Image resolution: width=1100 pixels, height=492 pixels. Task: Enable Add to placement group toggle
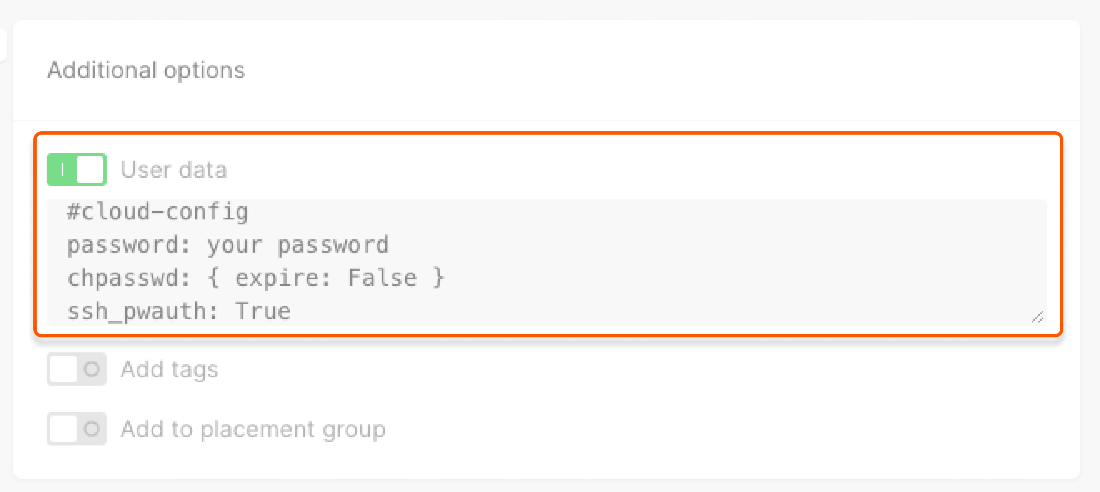[77, 430]
